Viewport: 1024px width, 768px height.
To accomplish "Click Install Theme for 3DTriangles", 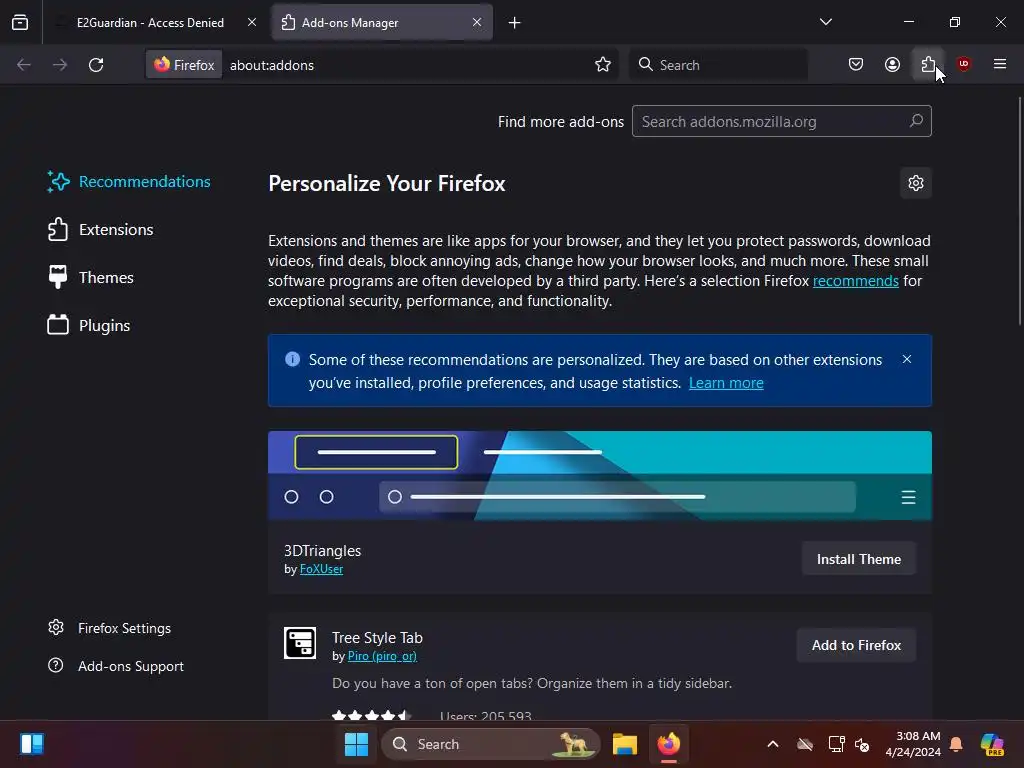I will 859,559.
